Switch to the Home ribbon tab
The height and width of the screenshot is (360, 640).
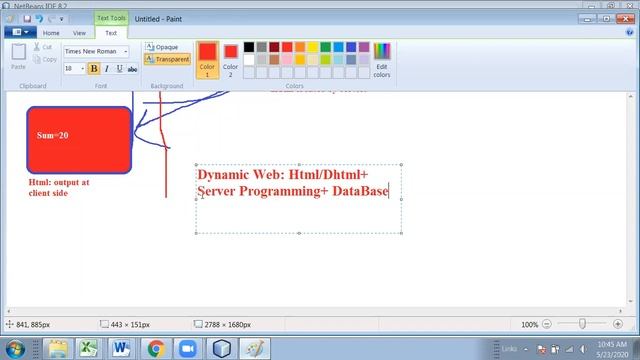[51, 33]
